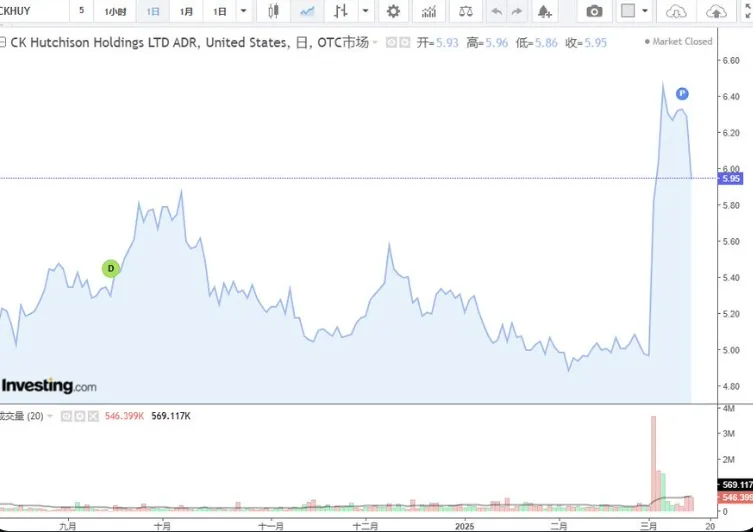The image size is (753, 532).
Task: Click the cloud upload save icon
Action: pyautogui.click(x=716, y=11)
